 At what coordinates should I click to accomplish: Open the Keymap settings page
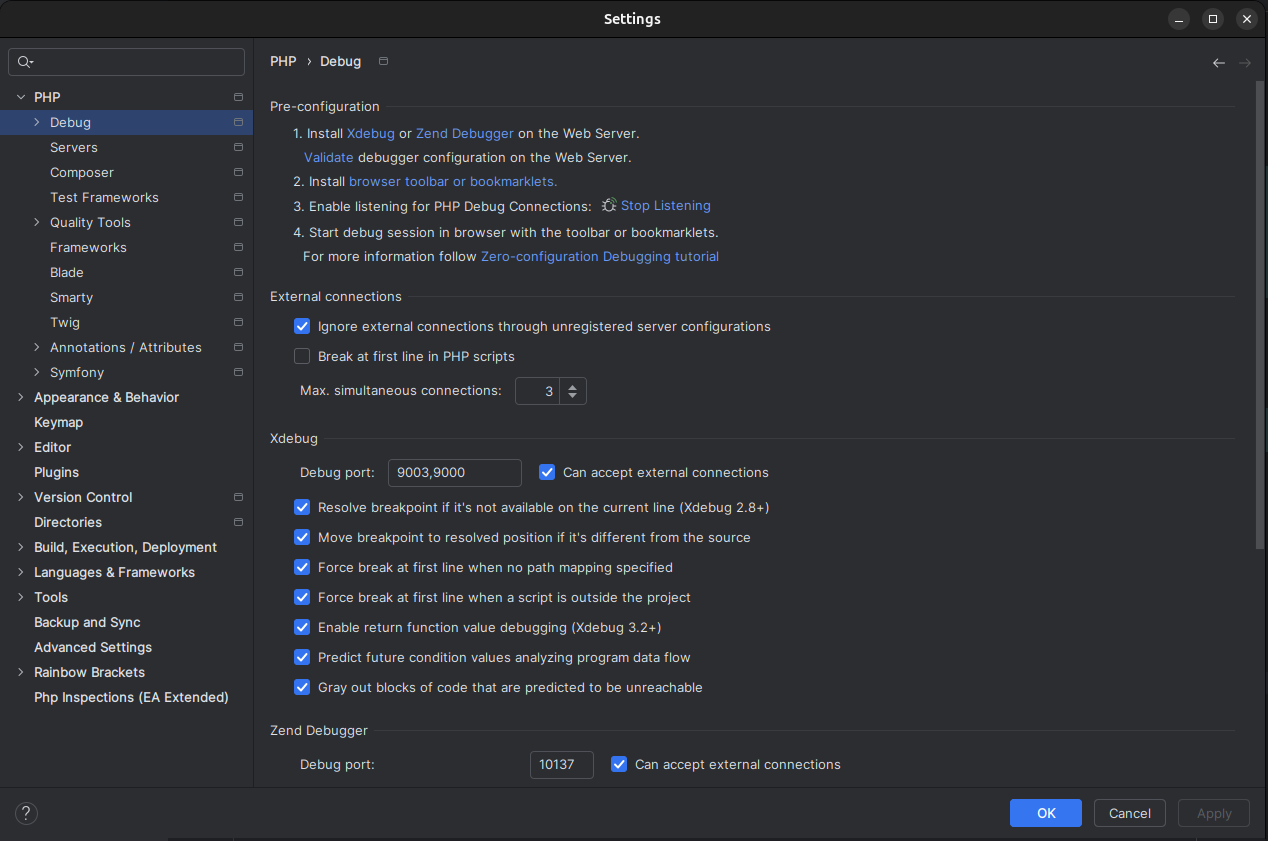pos(58,422)
